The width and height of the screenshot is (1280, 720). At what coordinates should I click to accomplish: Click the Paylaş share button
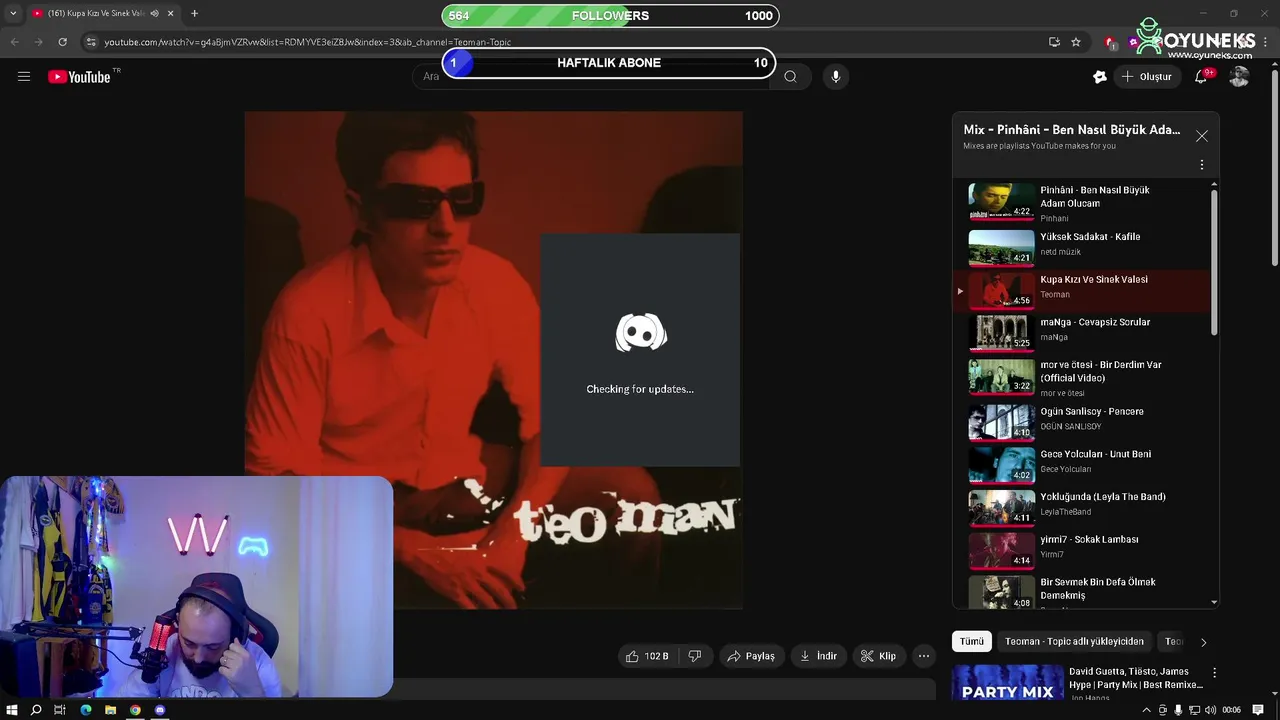(751, 656)
